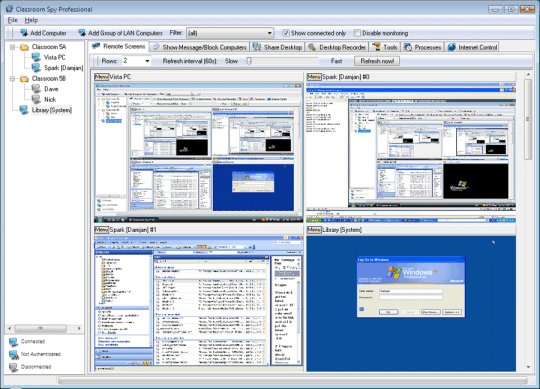The image size is (540, 389).
Task: Switch to the Internet Control tab
Action: tap(472, 47)
